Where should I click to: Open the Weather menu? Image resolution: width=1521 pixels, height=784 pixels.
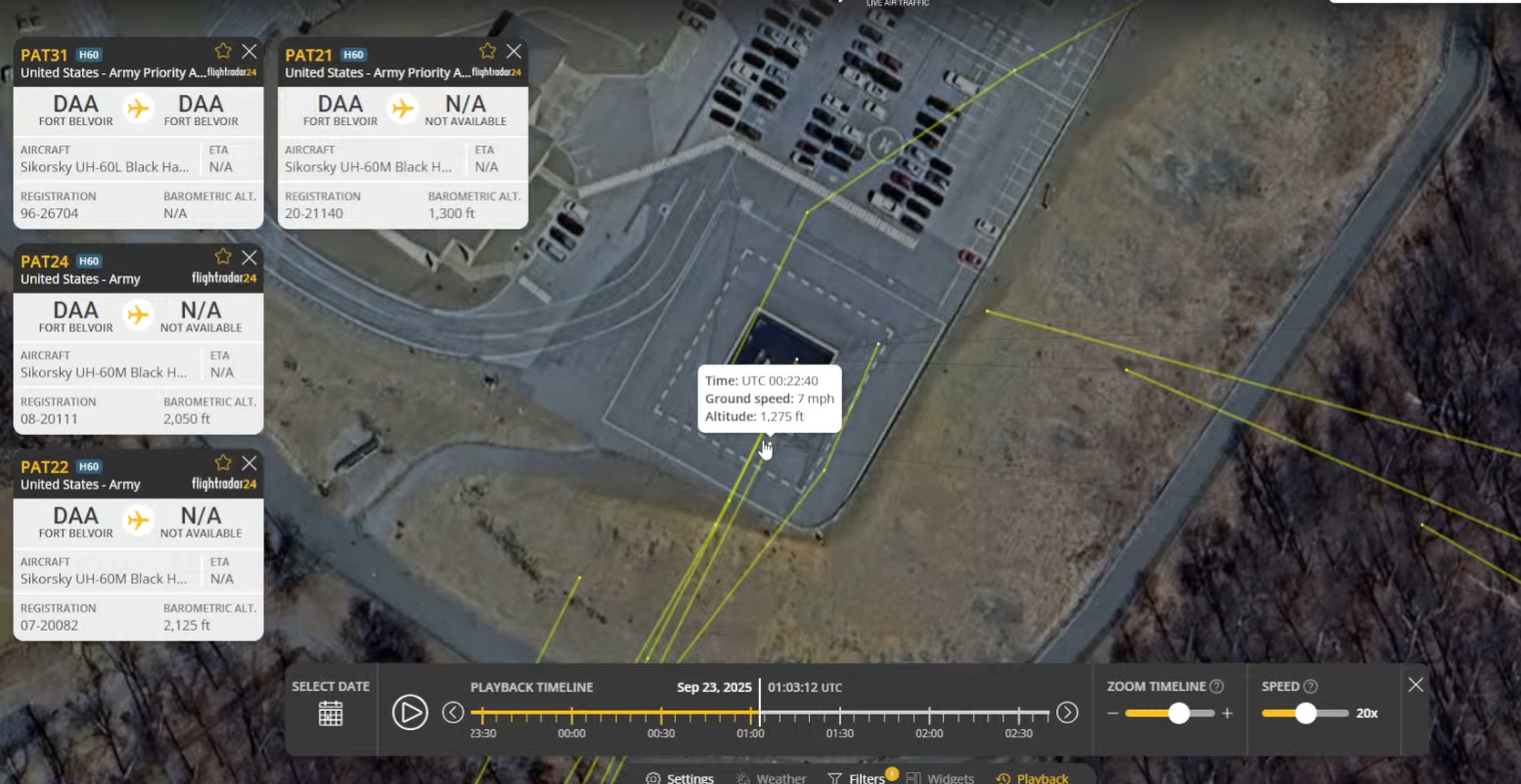point(771,778)
